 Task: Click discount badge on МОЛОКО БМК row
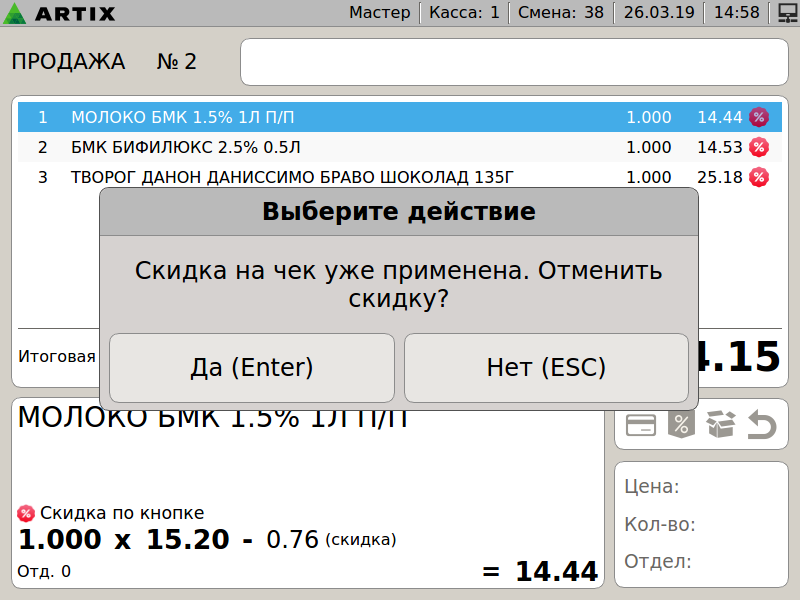(759, 117)
